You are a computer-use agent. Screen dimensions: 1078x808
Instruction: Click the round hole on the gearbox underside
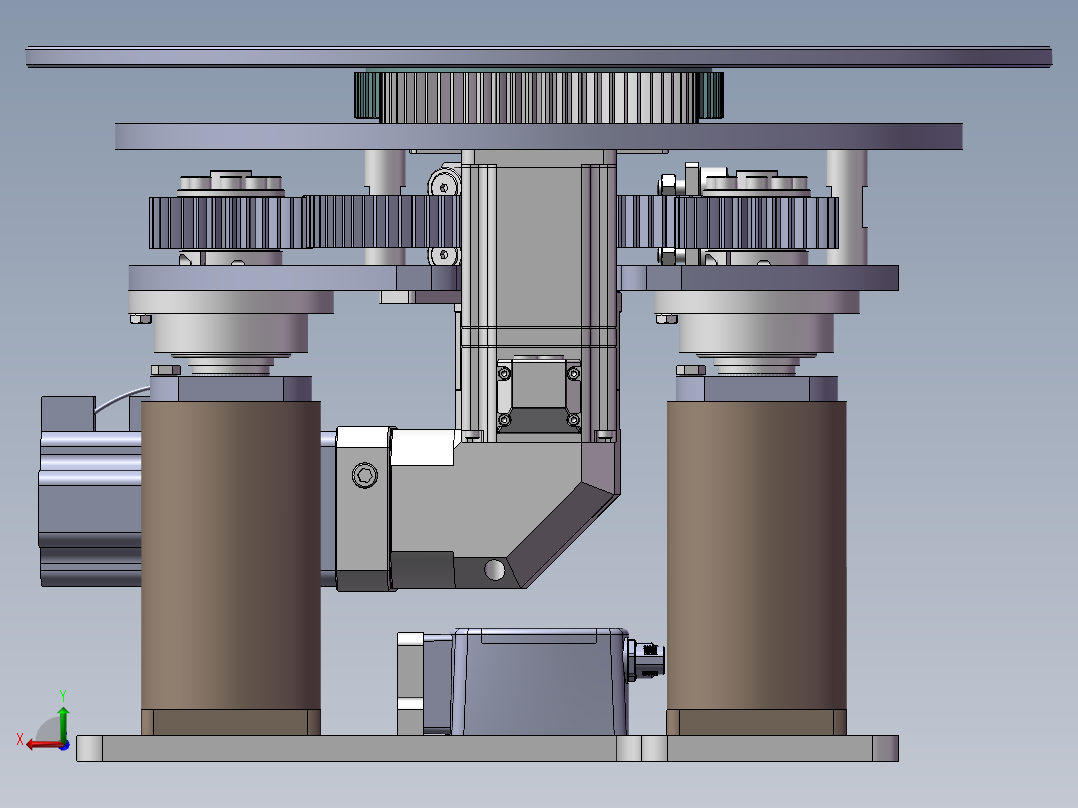click(x=494, y=569)
